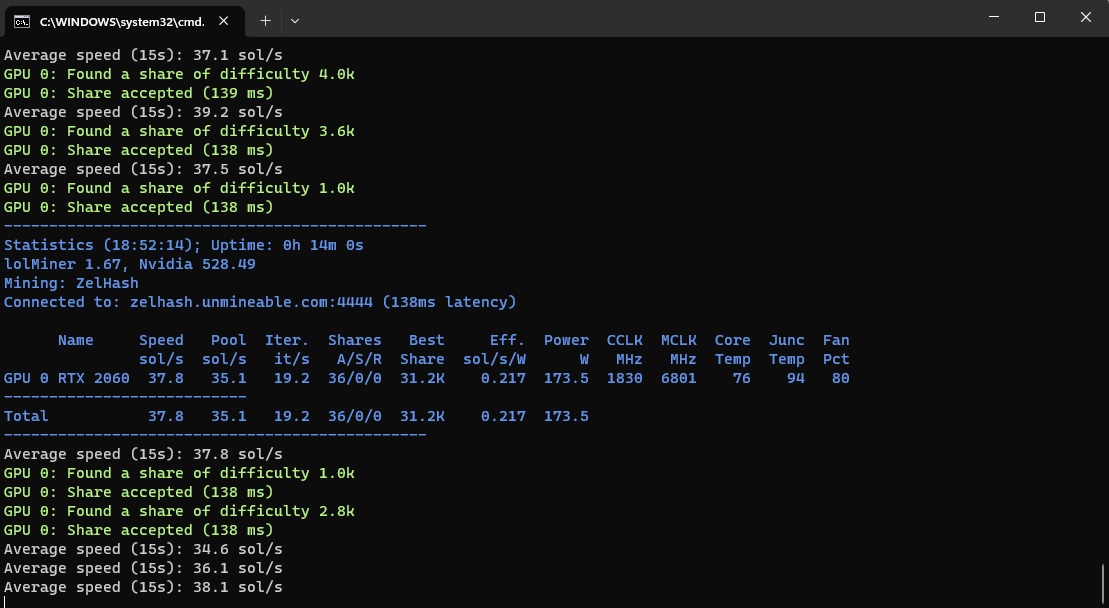Screen dimensions: 1109x608
Task: Maximize the terminal window
Action: click(1040, 17)
